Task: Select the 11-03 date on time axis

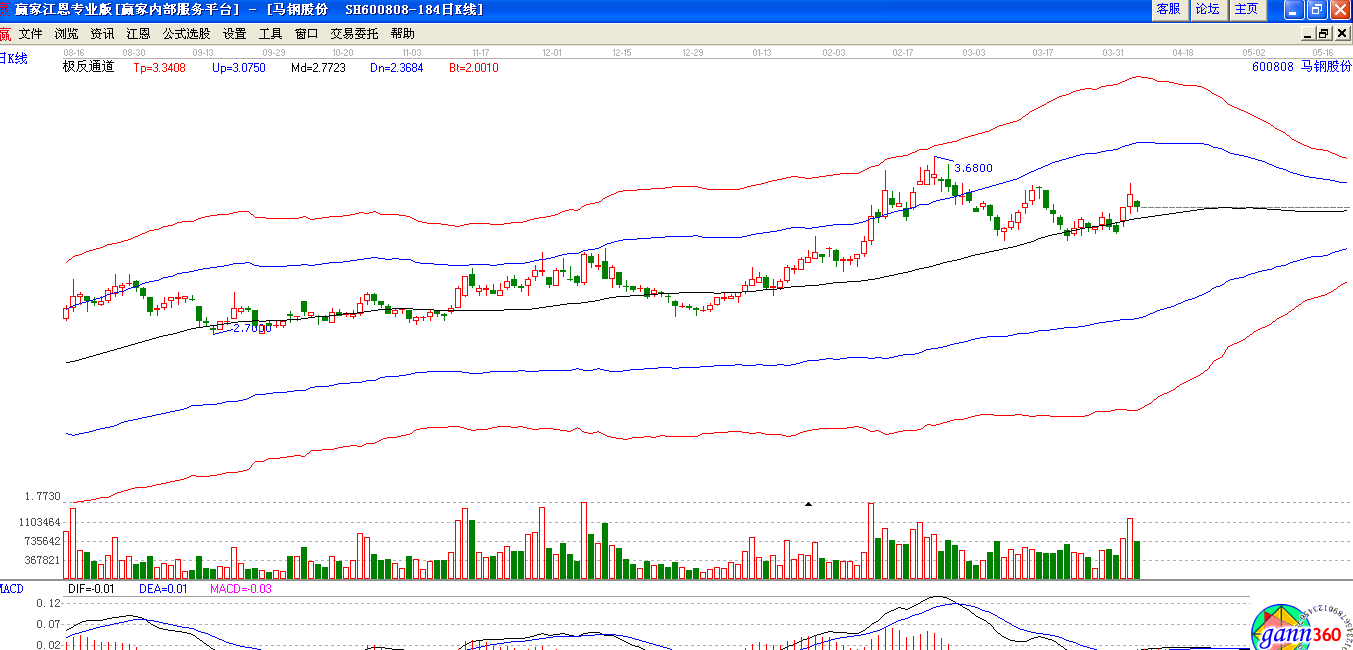Action: point(411,52)
